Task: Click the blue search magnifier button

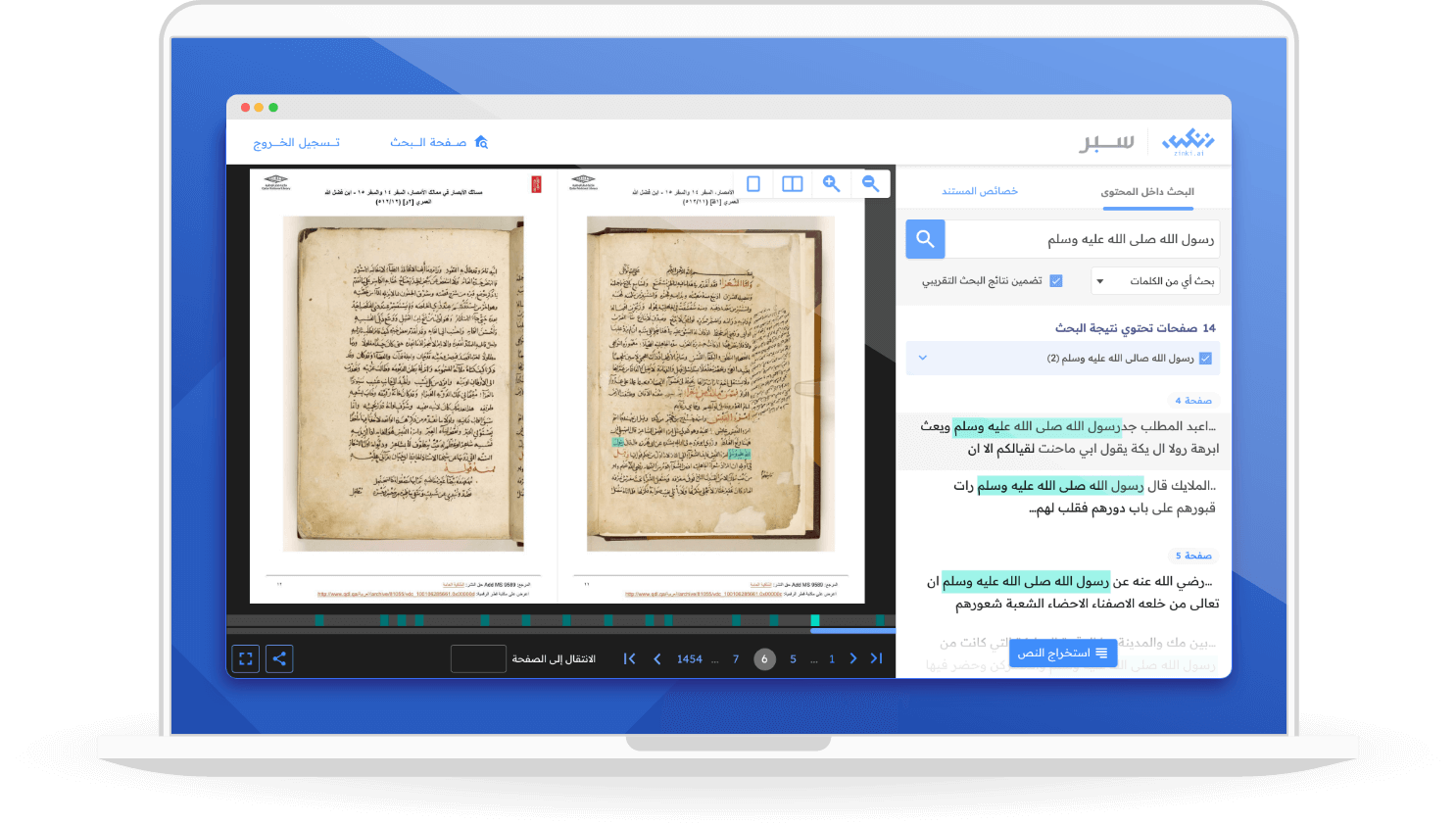Action: click(924, 238)
